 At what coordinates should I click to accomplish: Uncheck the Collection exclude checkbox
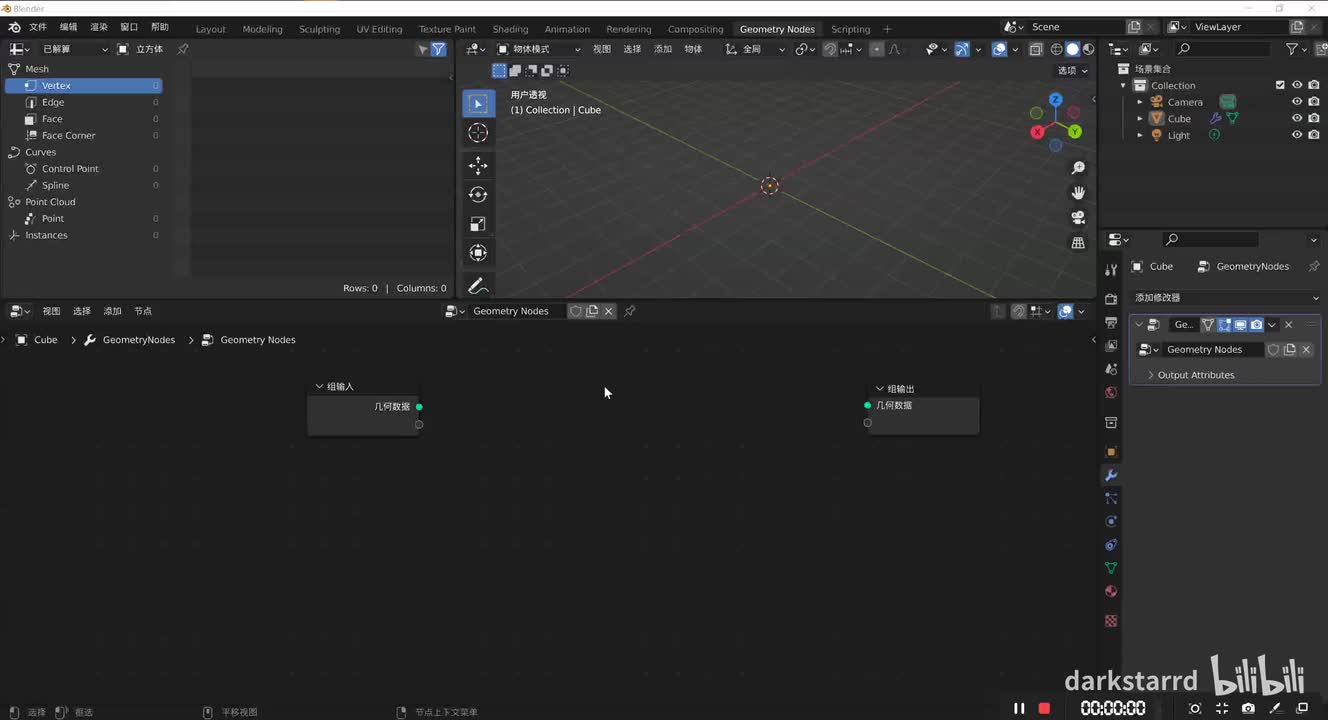1280,85
